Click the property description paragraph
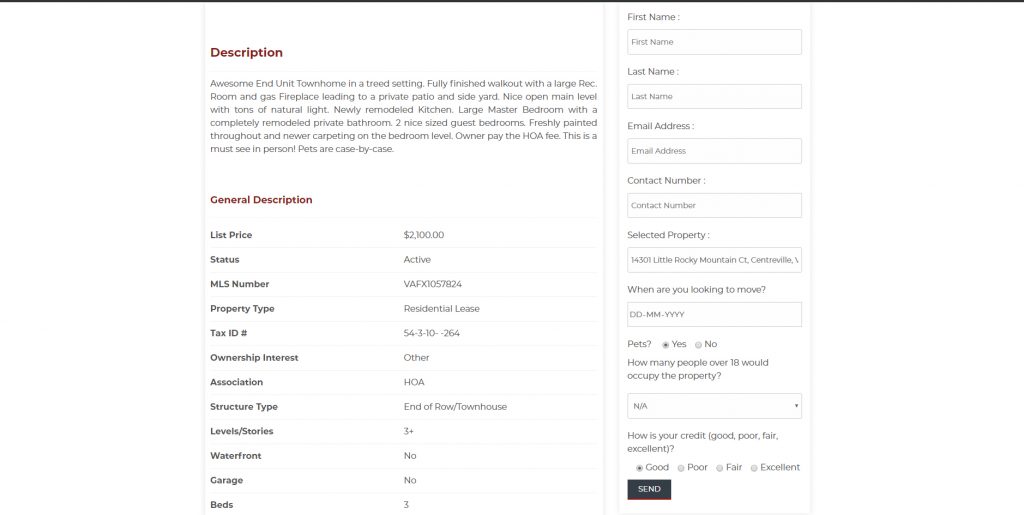This screenshot has width=1024, height=515. 403,116
